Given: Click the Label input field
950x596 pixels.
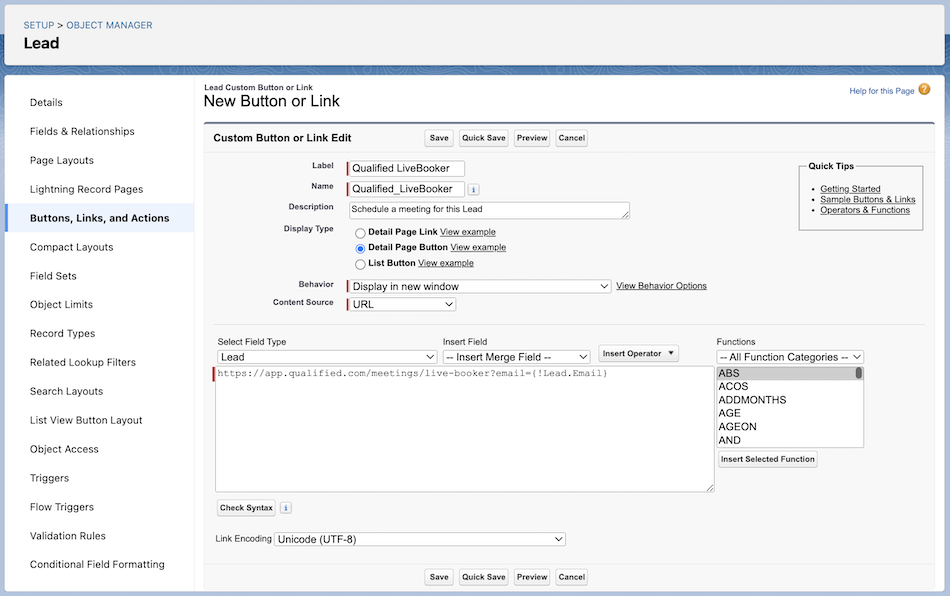Looking at the screenshot, I should [x=407, y=168].
